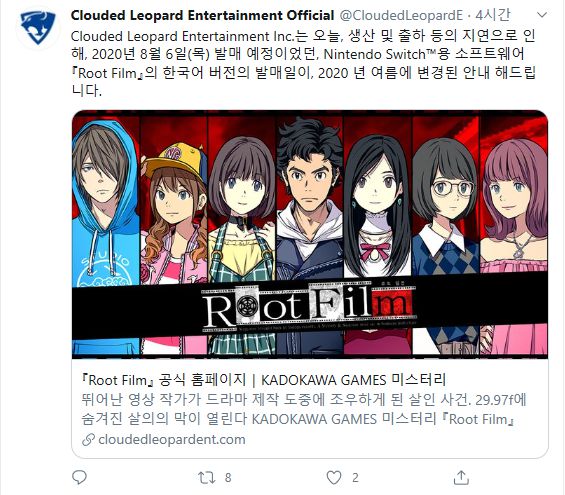Click the tweet body text about Nintendo Switch
Screen dimensions: 565x495
click(303, 63)
